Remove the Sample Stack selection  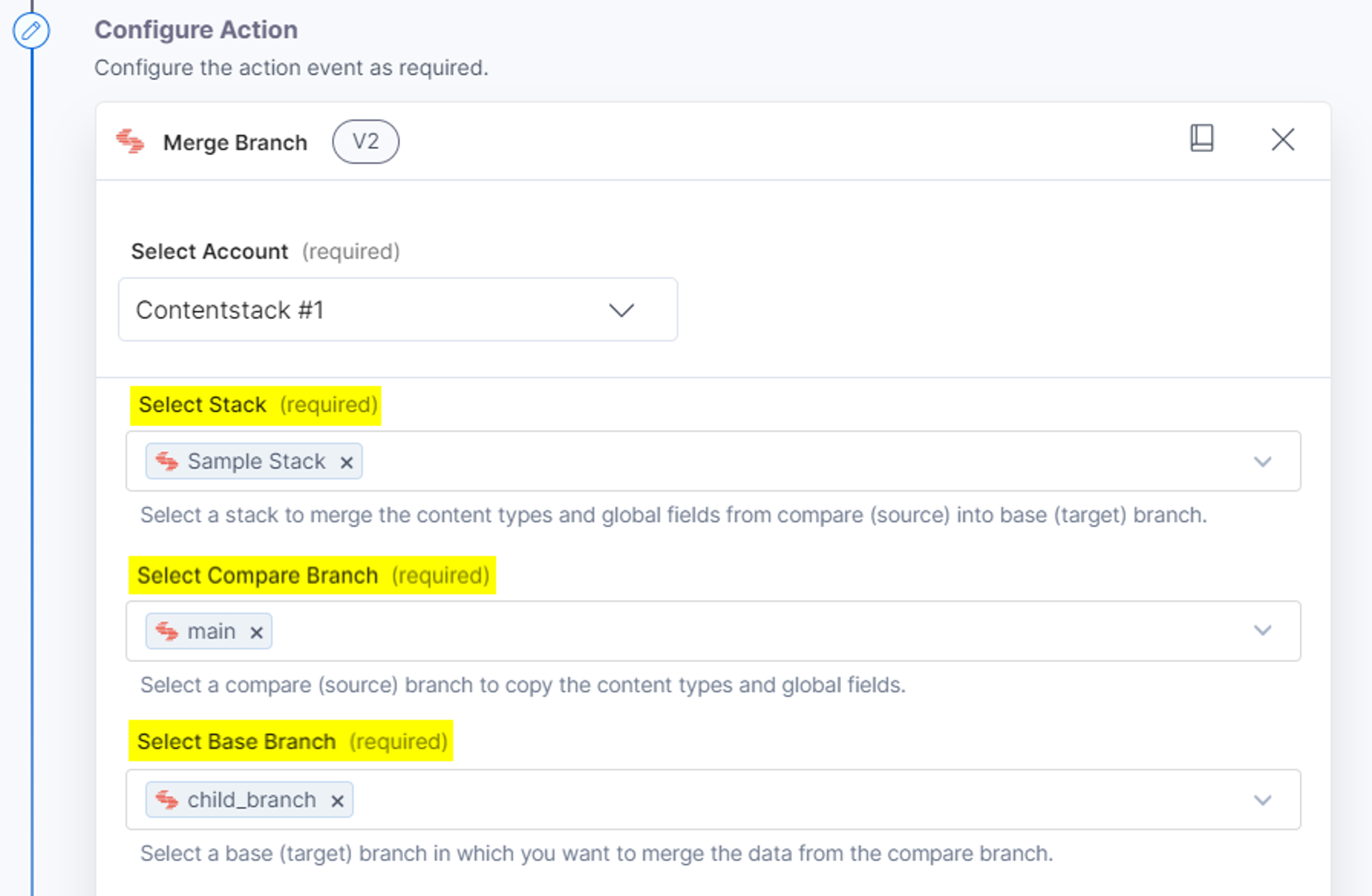[x=346, y=462]
